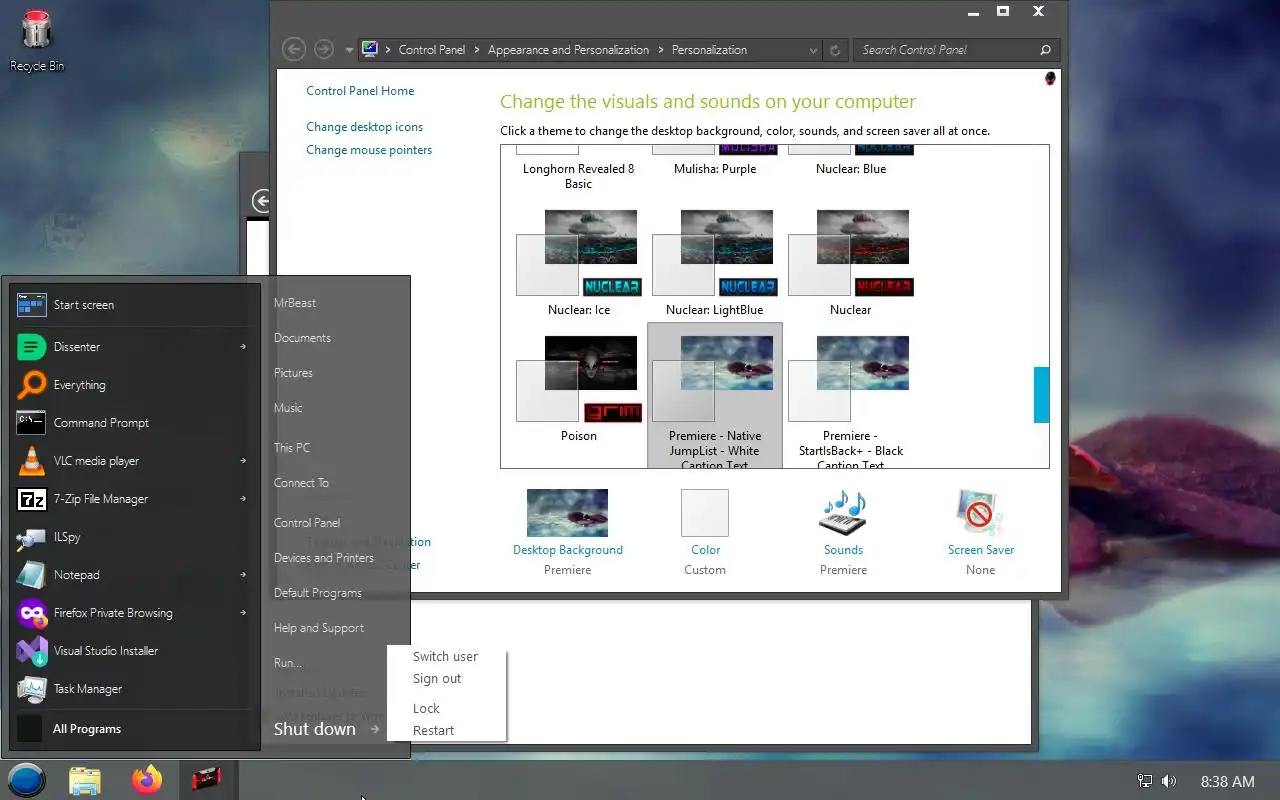1280x800 pixels.
Task: Expand All Programs list
Action: point(133,729)
